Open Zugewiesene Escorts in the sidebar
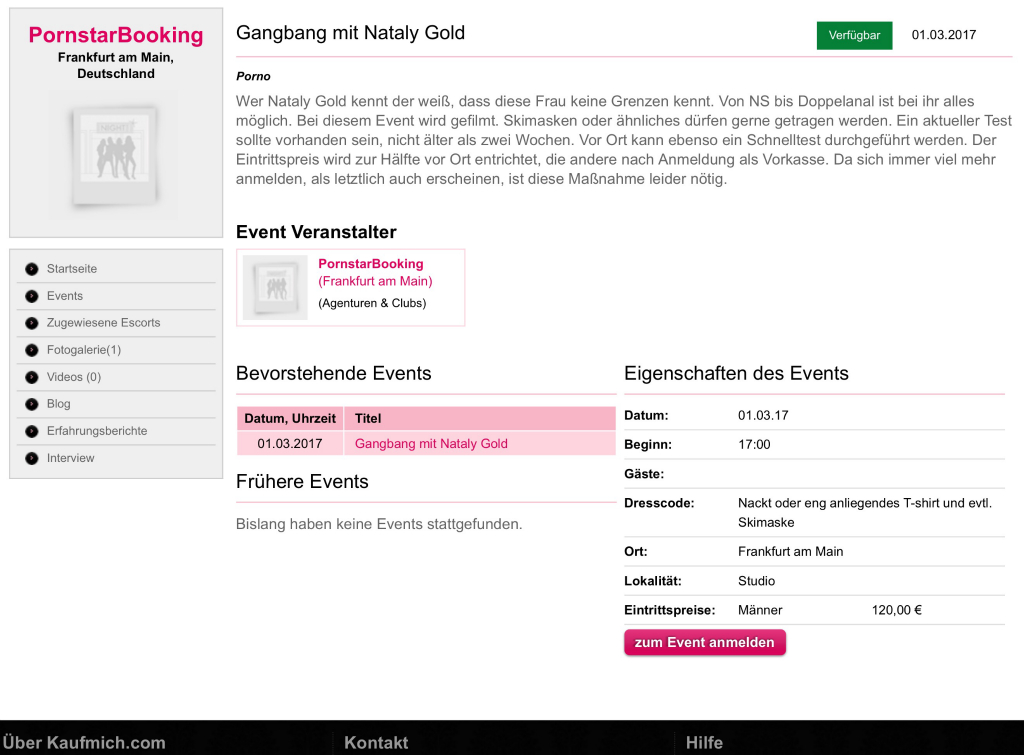Viewport: 1024px width, 755px height. tap(103, 323)
